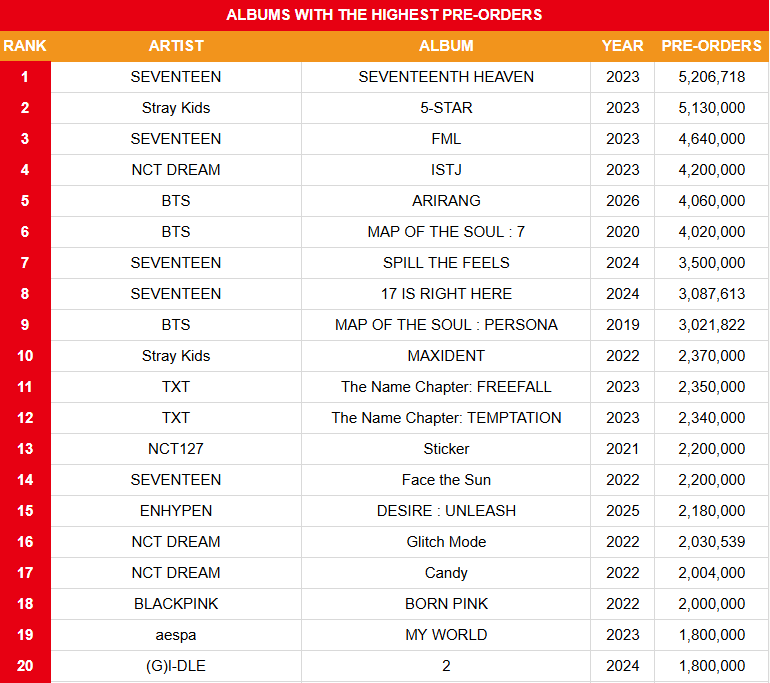Viewport: 770px width, 683px height.
Task: Select the album cell 'ARIRANG'
Action: [446, 201]
